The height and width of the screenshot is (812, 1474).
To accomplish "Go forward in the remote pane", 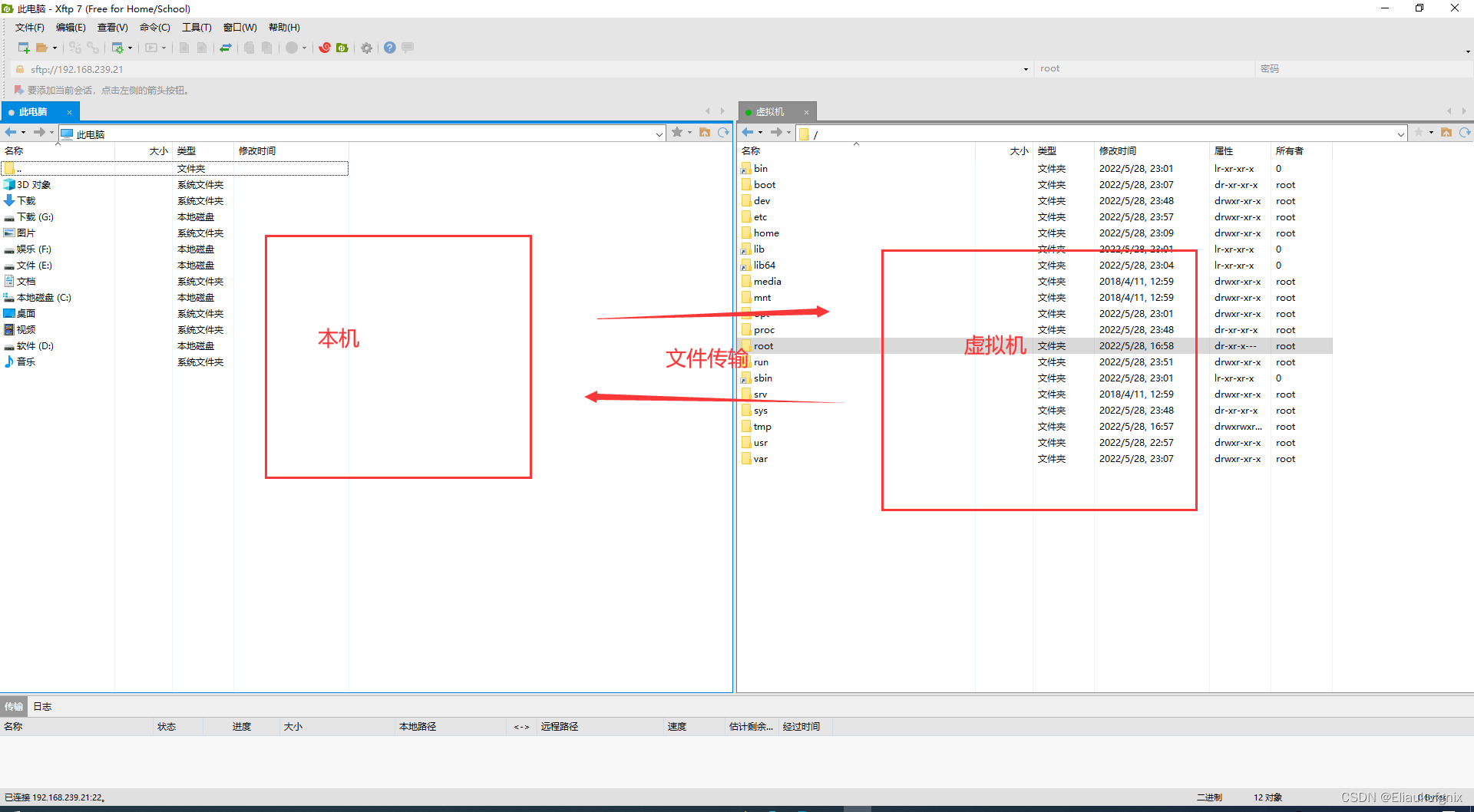I will (776, 133).
